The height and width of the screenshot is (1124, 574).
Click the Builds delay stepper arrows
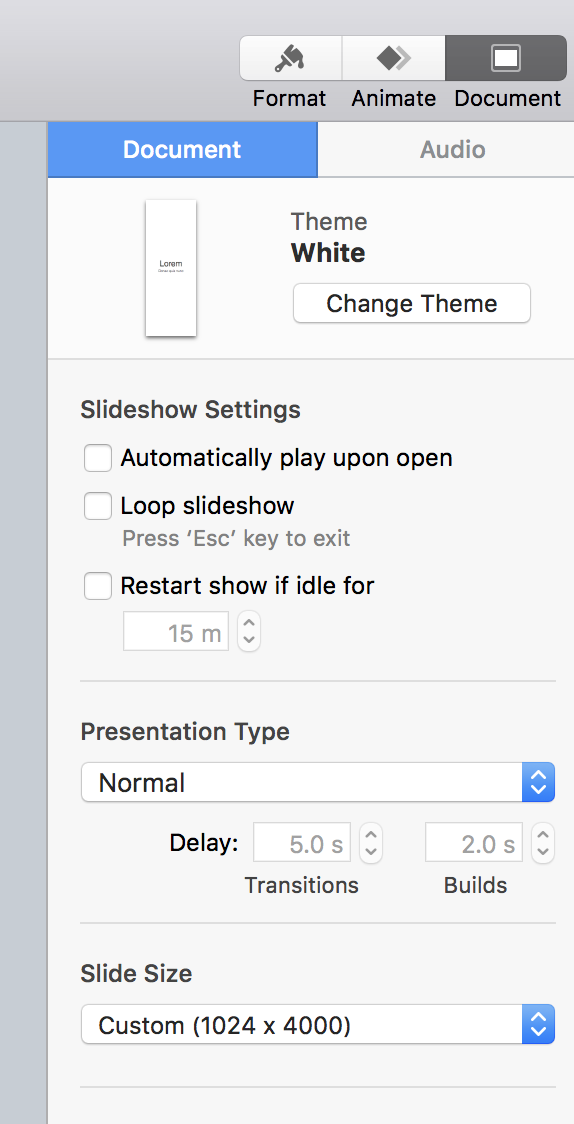pyautogui.click(x=542, y=842)
